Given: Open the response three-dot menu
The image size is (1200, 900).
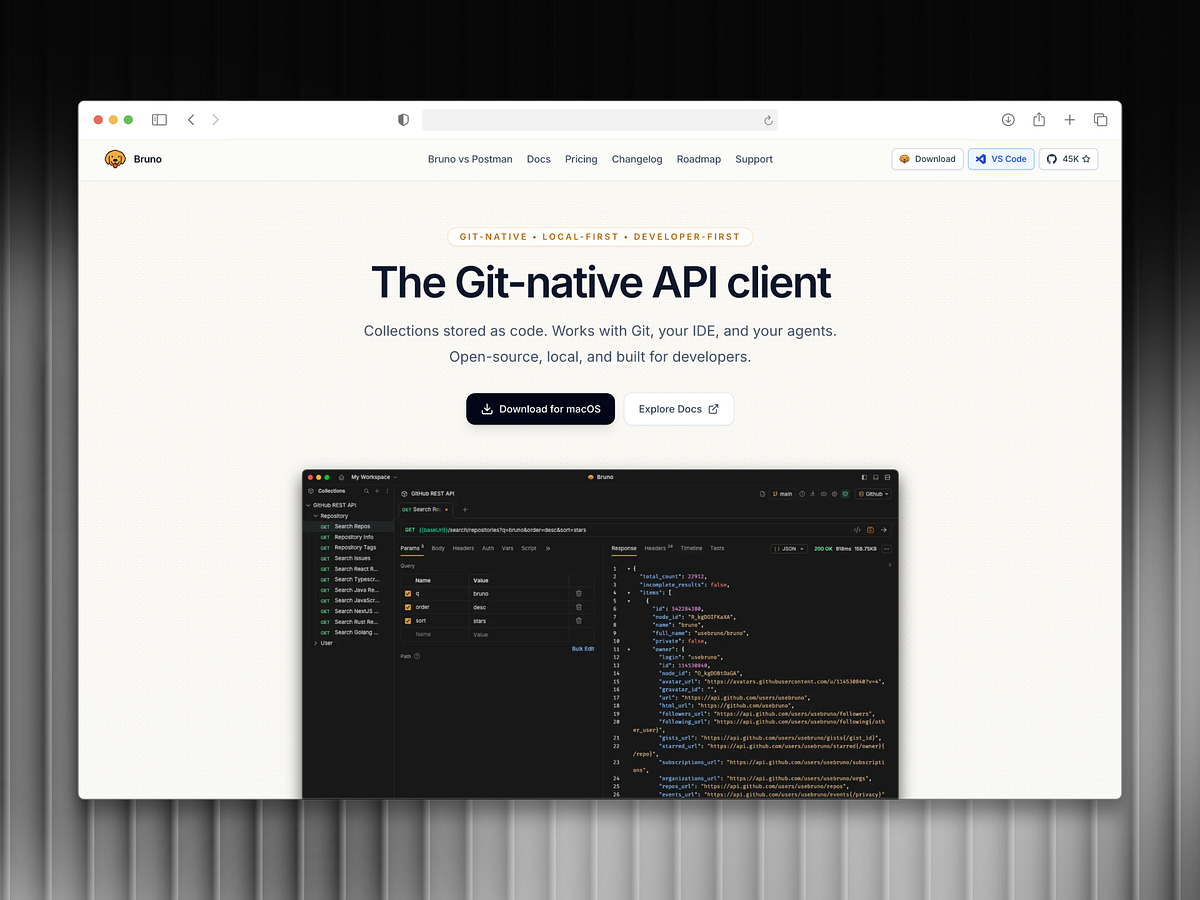Looking at the screenshot, I should (886, 549).
